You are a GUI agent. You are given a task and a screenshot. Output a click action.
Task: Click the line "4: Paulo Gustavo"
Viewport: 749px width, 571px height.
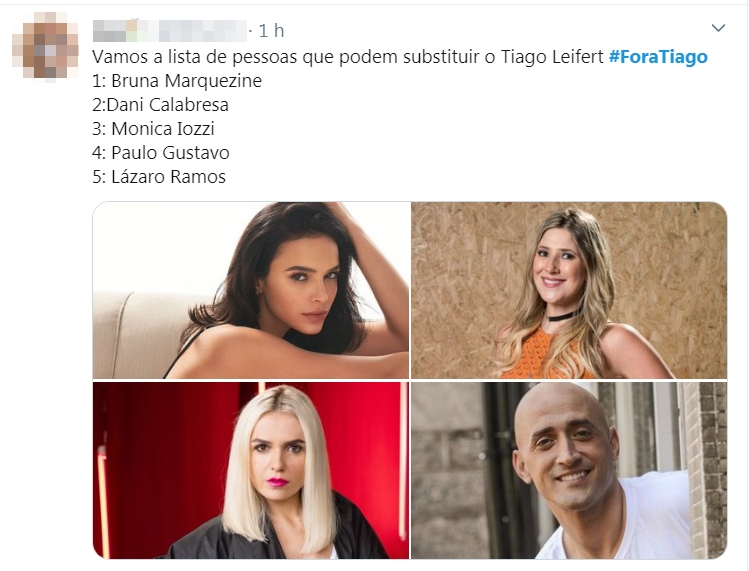coord(161,153)
